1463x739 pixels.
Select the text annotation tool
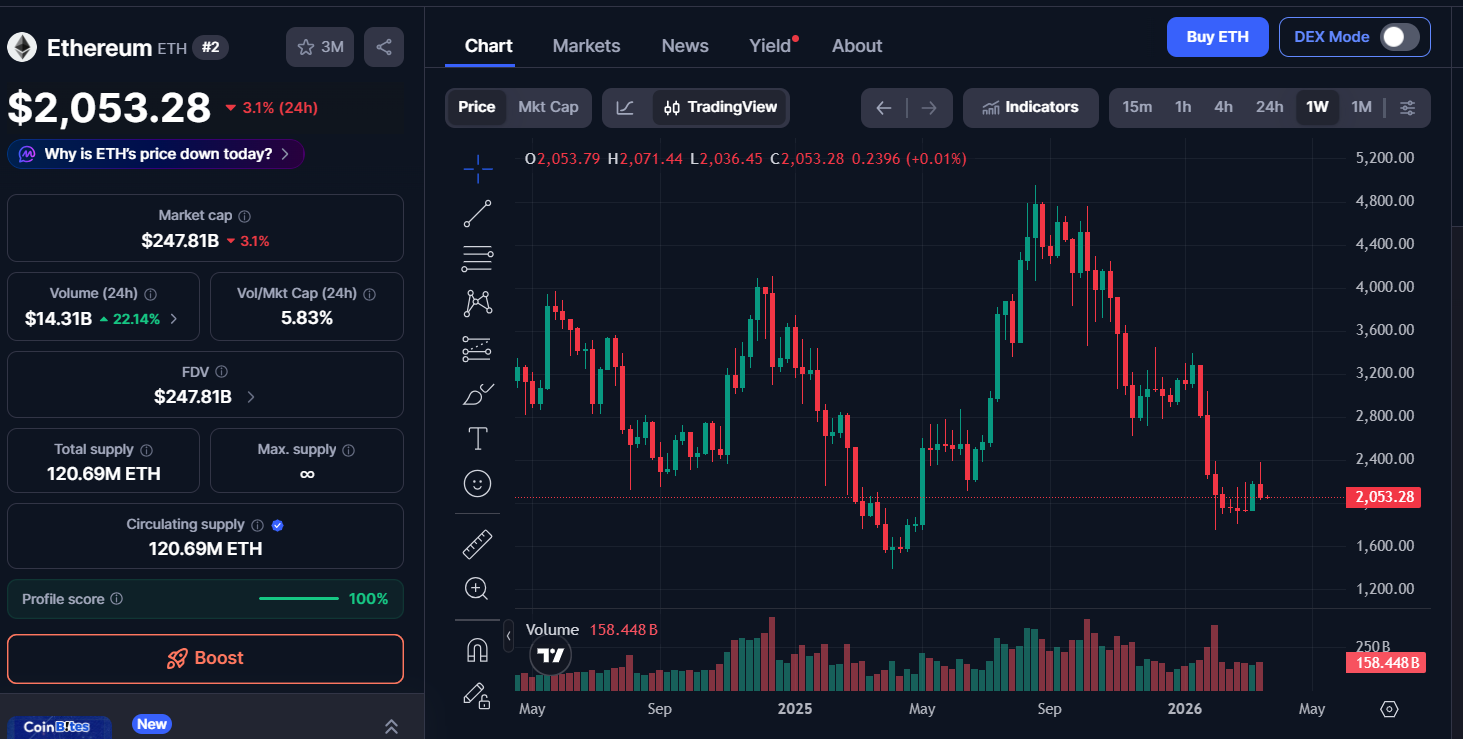point(478,438)
